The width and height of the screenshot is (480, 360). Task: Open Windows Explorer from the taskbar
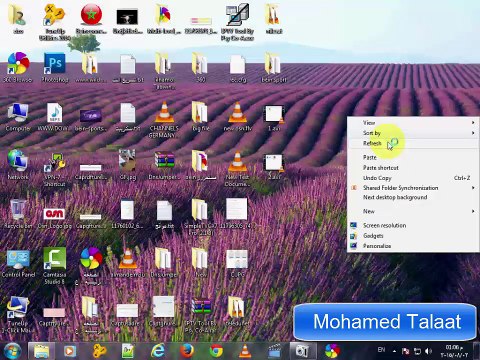click(41, 351)
